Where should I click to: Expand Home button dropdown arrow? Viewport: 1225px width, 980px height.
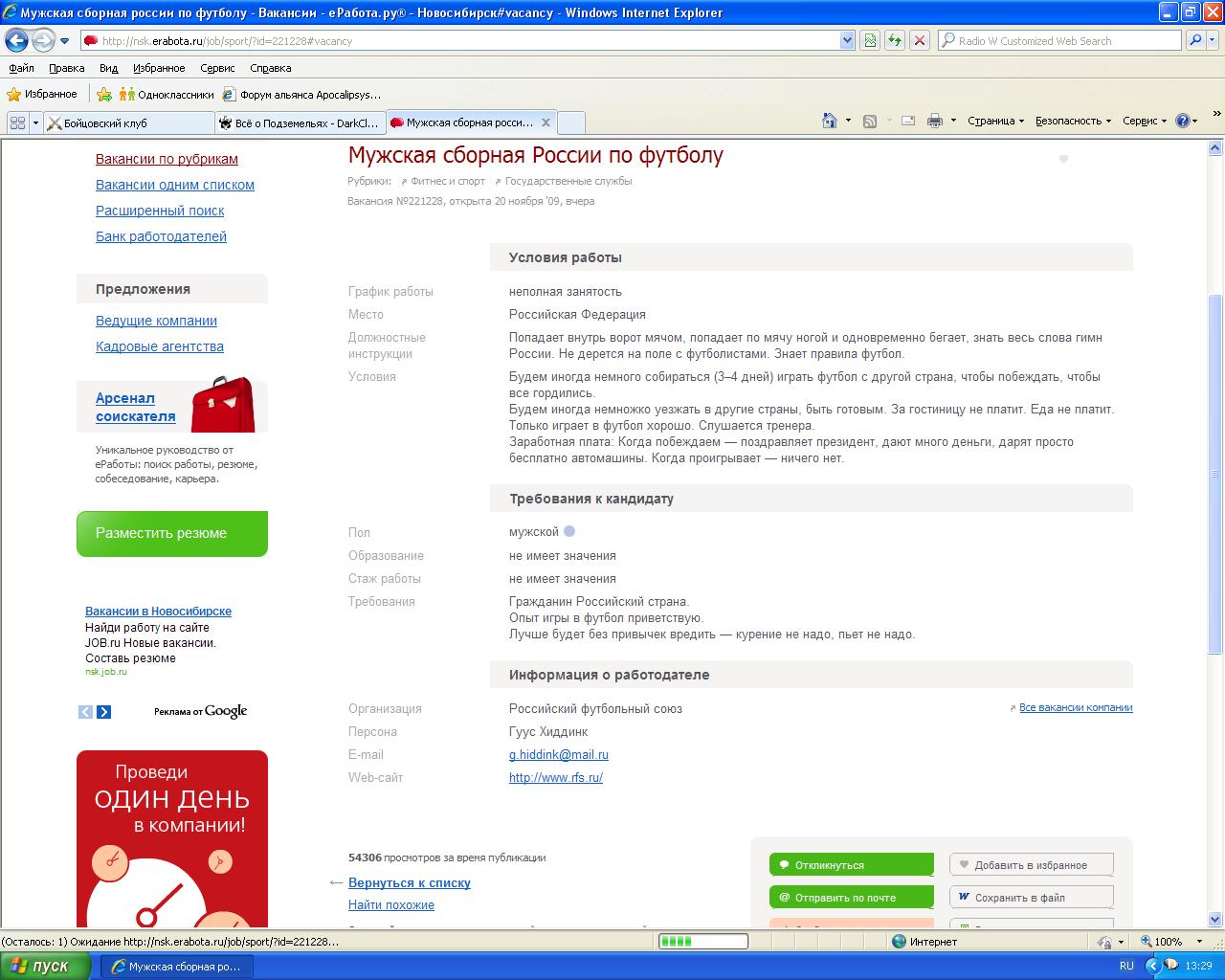point(848,121)
